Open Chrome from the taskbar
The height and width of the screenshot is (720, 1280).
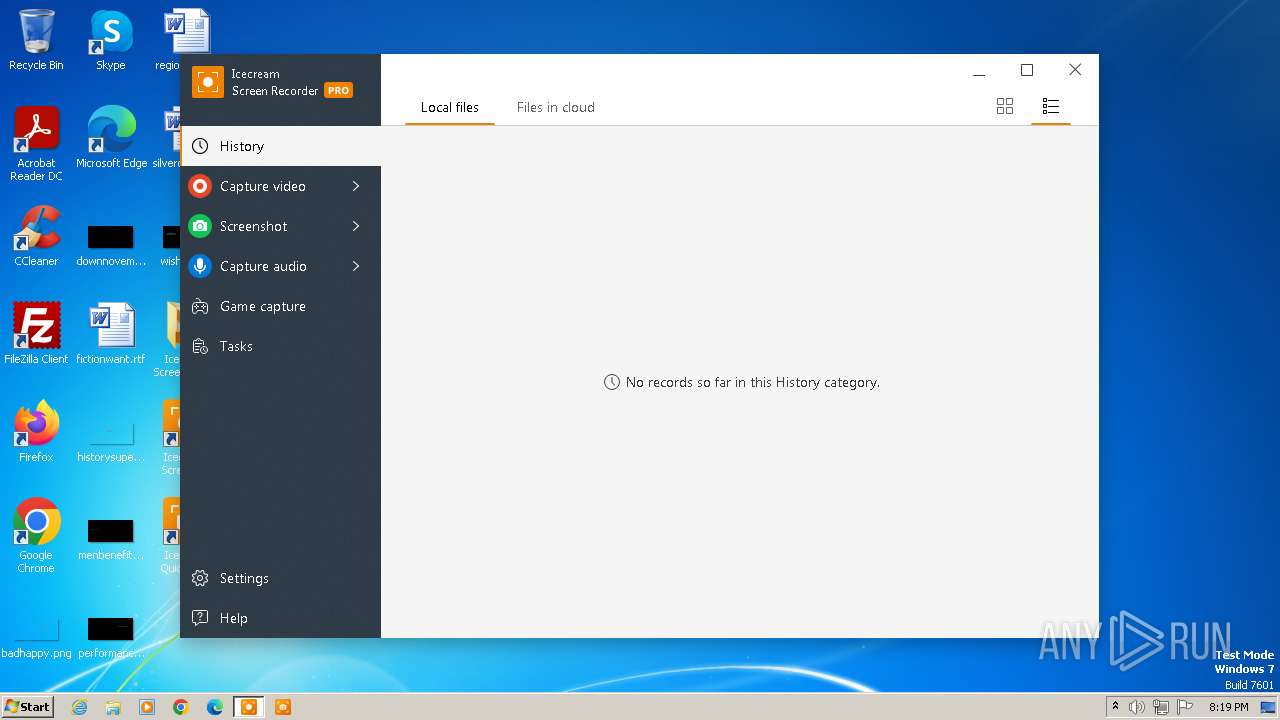[181, 707]
